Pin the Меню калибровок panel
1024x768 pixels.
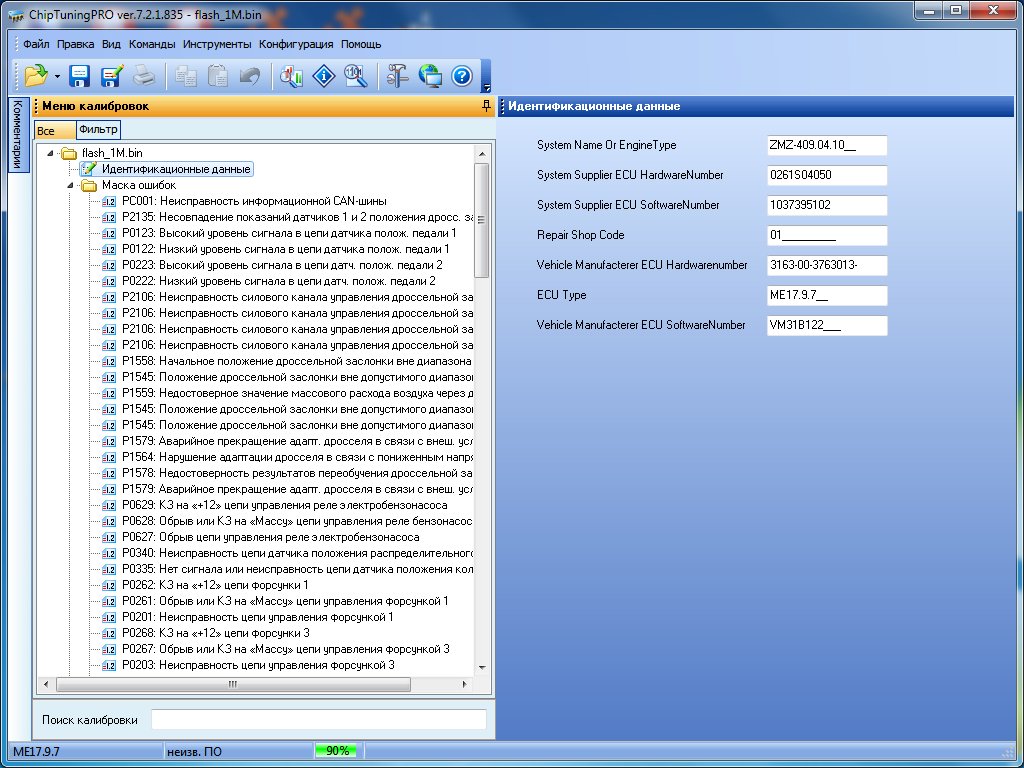click(x=486, y=106)
